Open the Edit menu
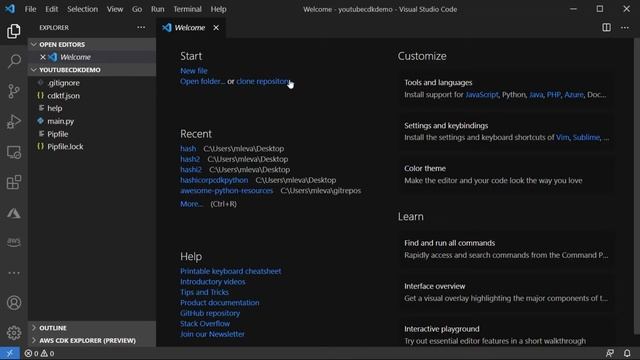 51,9
